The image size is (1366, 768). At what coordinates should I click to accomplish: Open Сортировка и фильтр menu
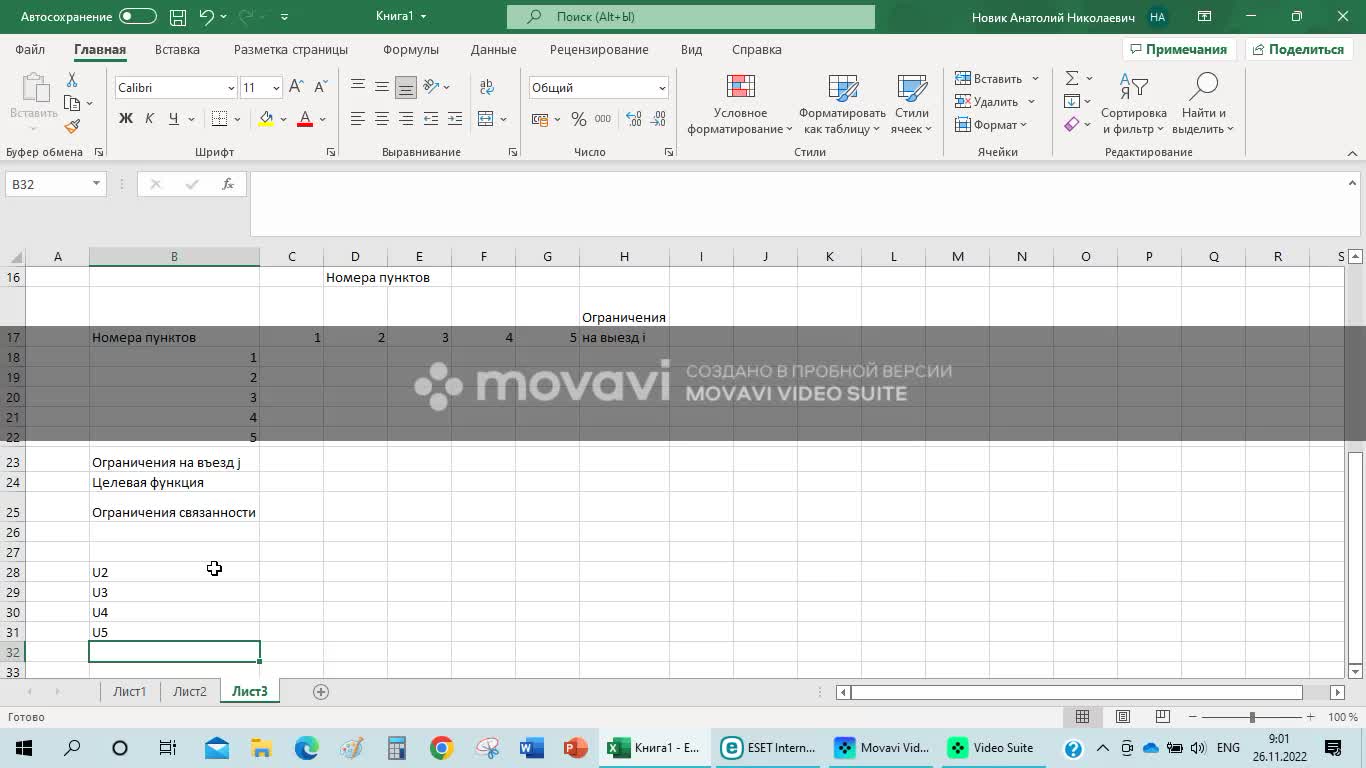click(x=1133, y=104)
